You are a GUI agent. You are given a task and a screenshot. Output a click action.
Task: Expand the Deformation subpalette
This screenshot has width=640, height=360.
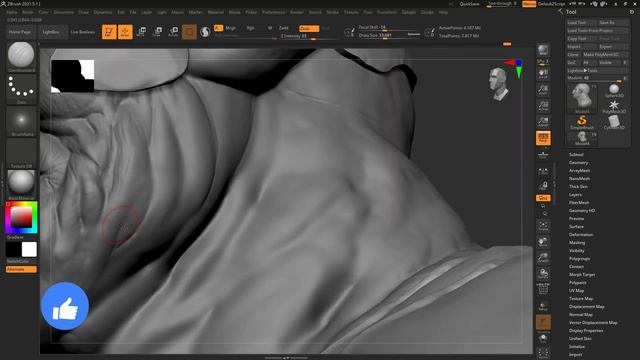click(581, 235)
